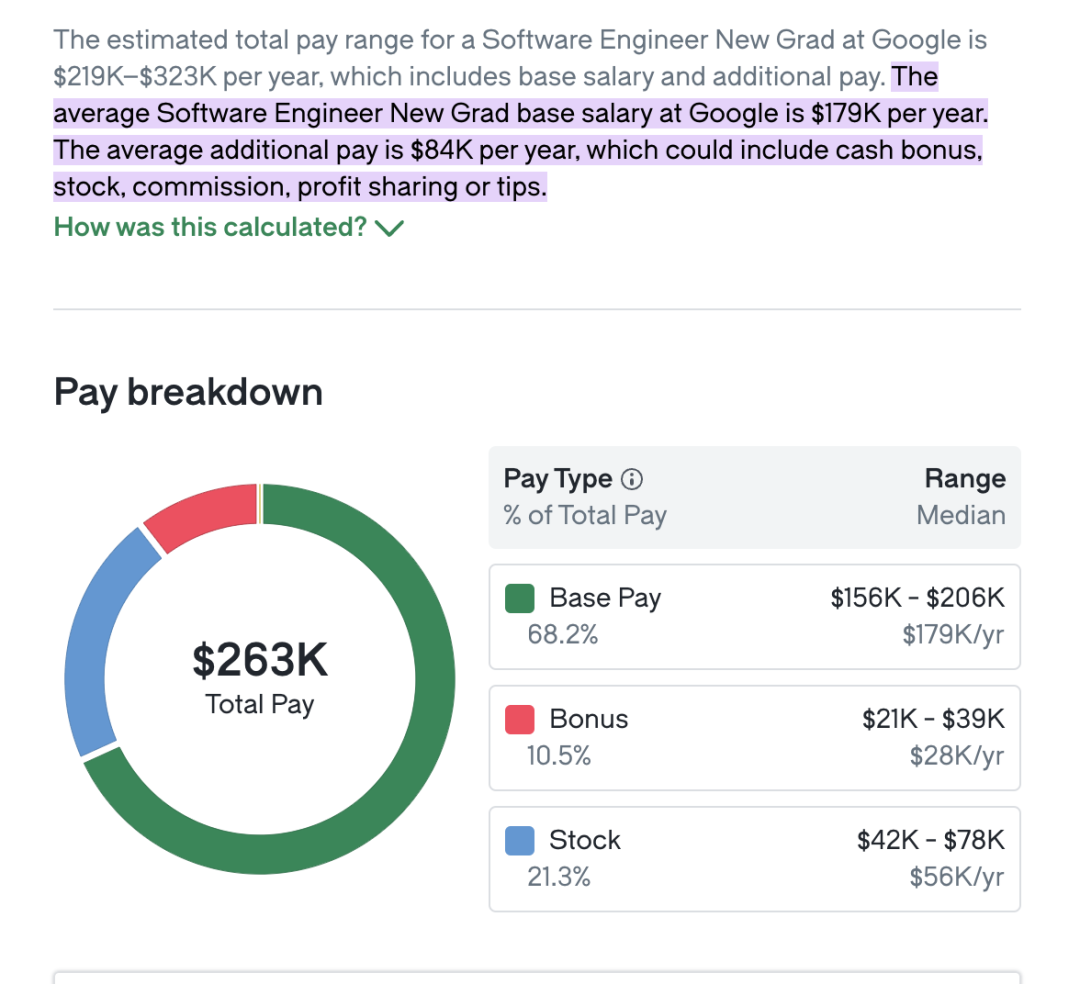Viewport: 1080px width, 984px height.
Task: Click the info icon beside Pay Type
Action: coord(632,479)
